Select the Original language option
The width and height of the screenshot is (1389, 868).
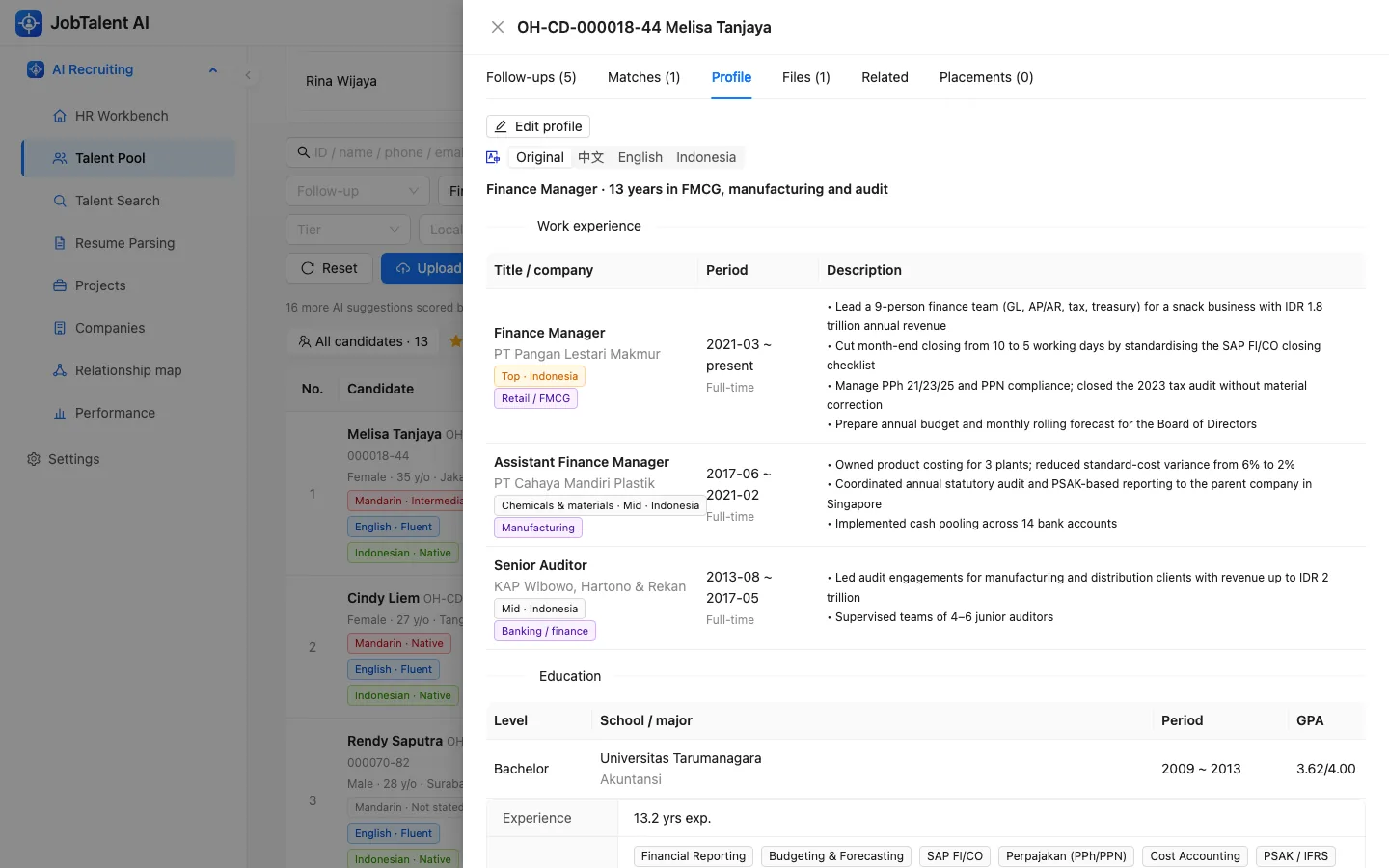(x=539, y=157)
